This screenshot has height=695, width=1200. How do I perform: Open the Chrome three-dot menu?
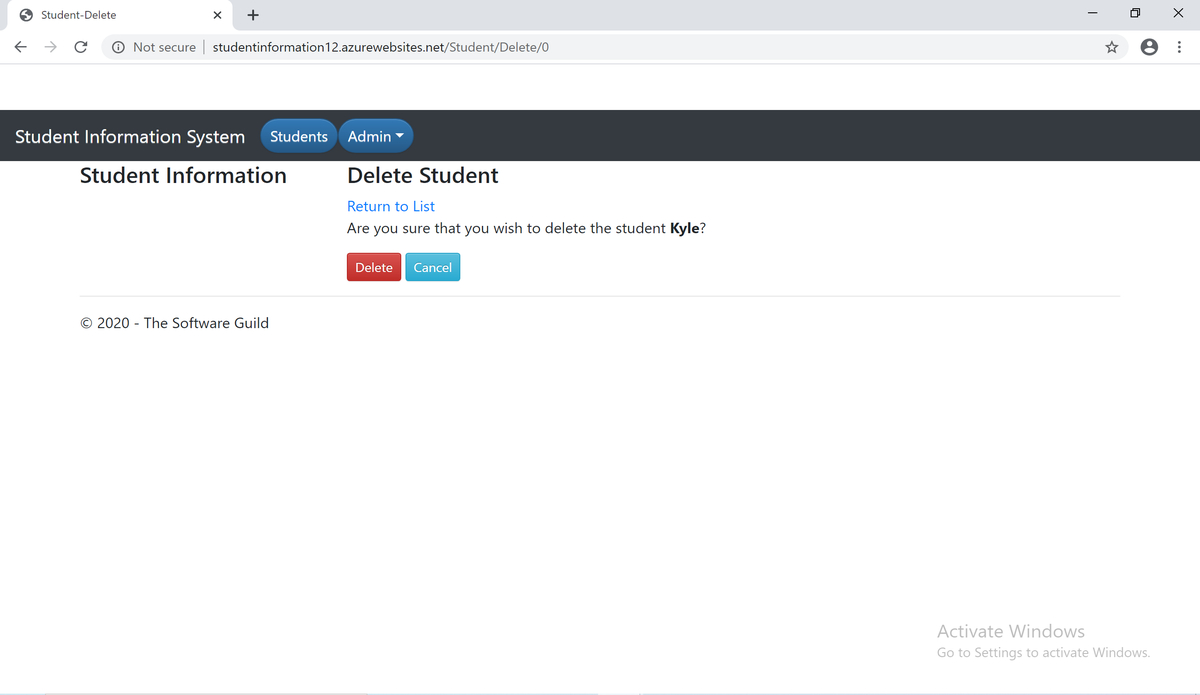pyautogui.click(x=1180, y=47)
